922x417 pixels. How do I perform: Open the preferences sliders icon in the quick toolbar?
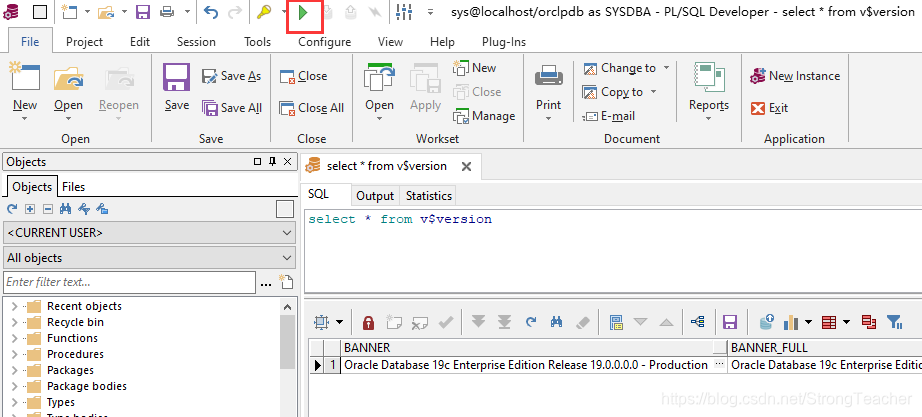[x=404, y=12]
